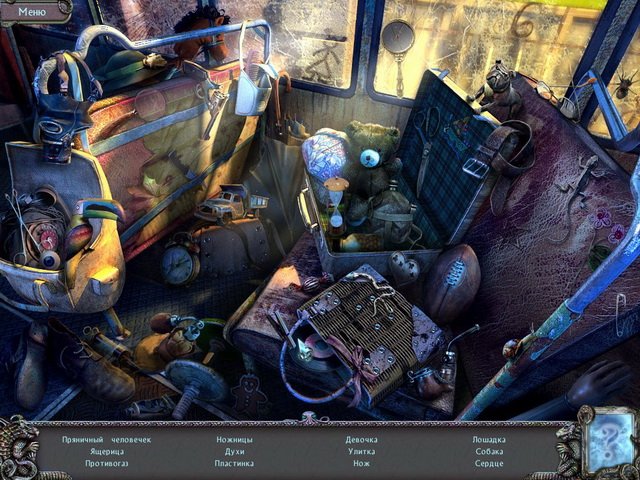
Task: Select the 'Лошадка' item in the list
Action: coord(489,439)
